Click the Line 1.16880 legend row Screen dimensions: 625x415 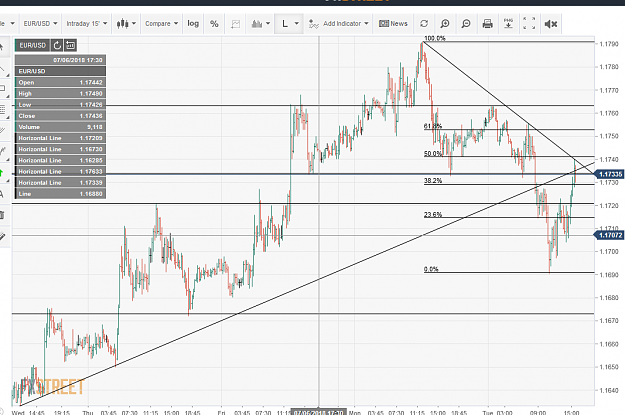[61, 194]
